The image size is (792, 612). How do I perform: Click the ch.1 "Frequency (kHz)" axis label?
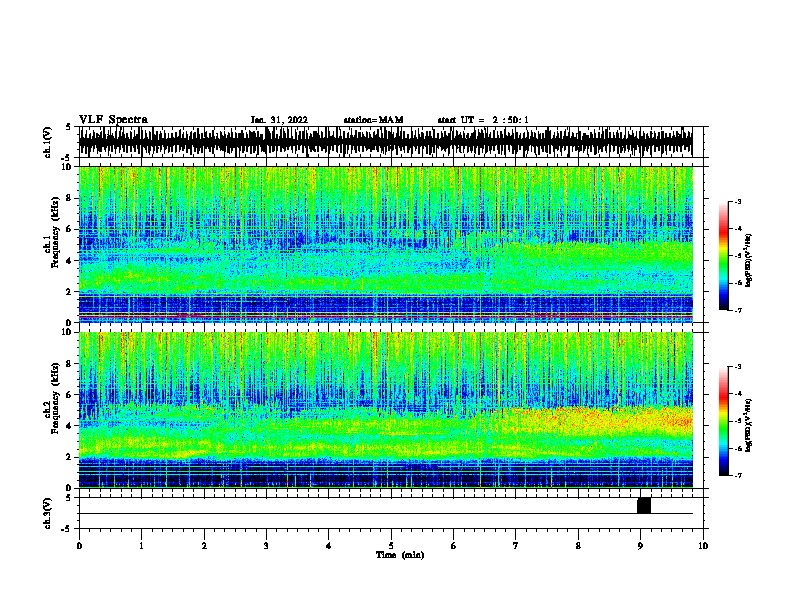pyautogui.click(x=55, y=232)
